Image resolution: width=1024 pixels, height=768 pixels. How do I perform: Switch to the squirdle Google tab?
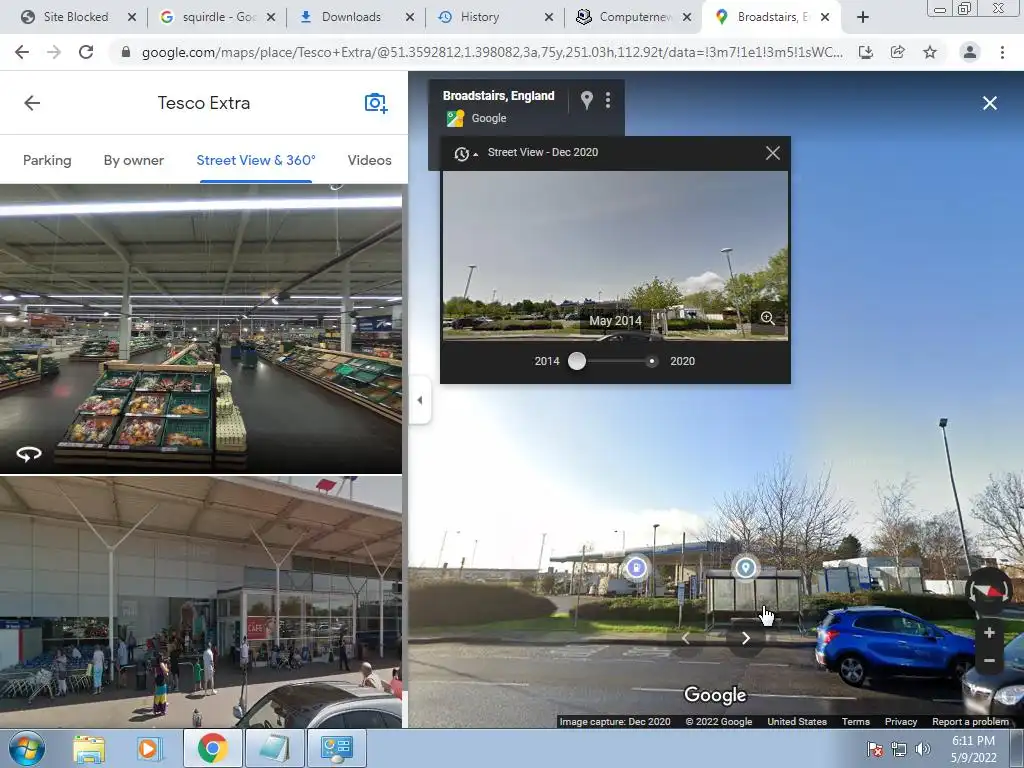point(219,17)
